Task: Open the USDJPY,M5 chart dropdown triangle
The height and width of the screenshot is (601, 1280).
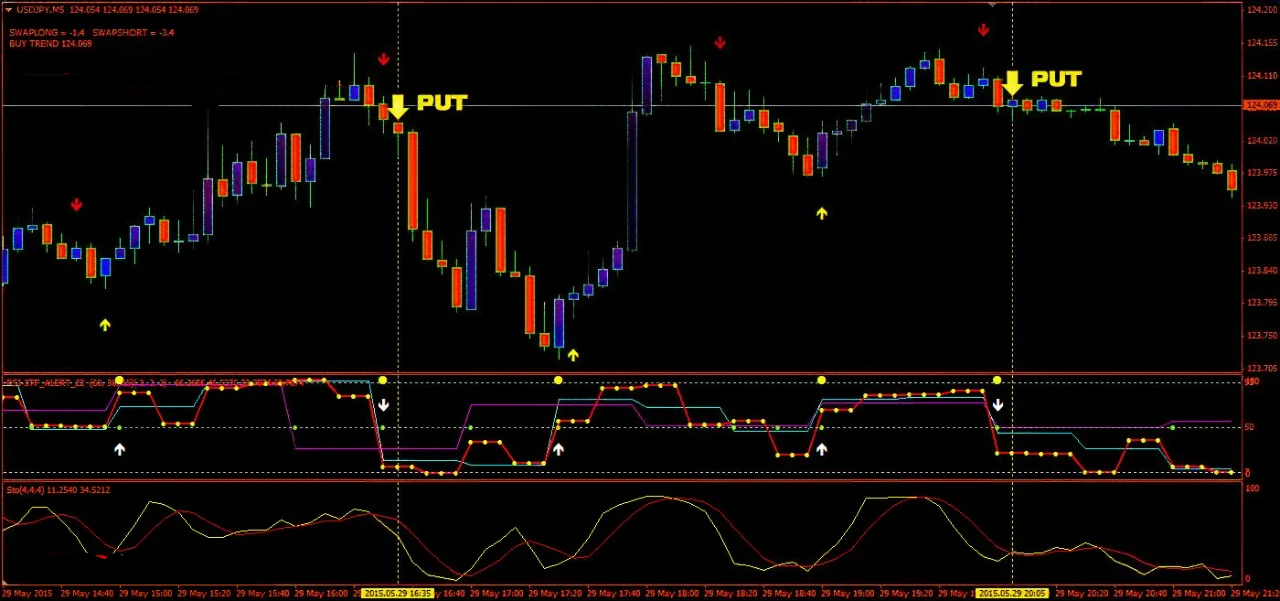Action: coord(8,10)
